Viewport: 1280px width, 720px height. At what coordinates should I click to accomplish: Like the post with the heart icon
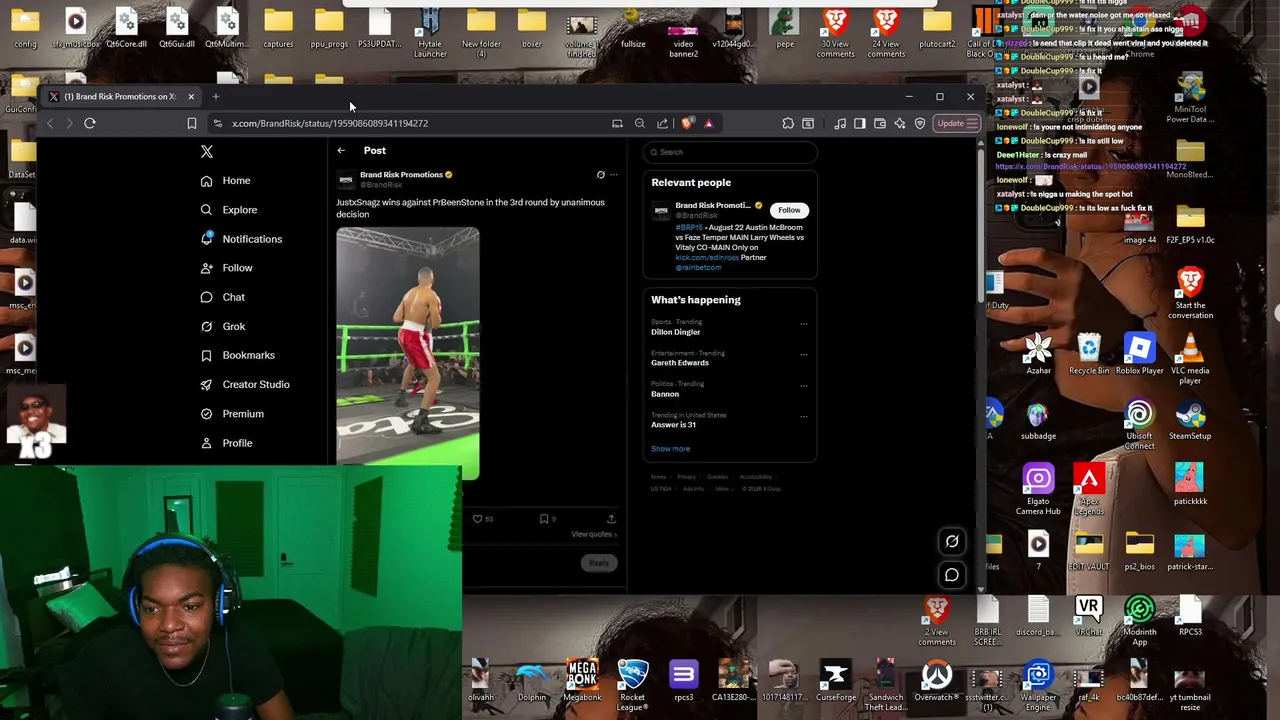(x=478, y=519)
